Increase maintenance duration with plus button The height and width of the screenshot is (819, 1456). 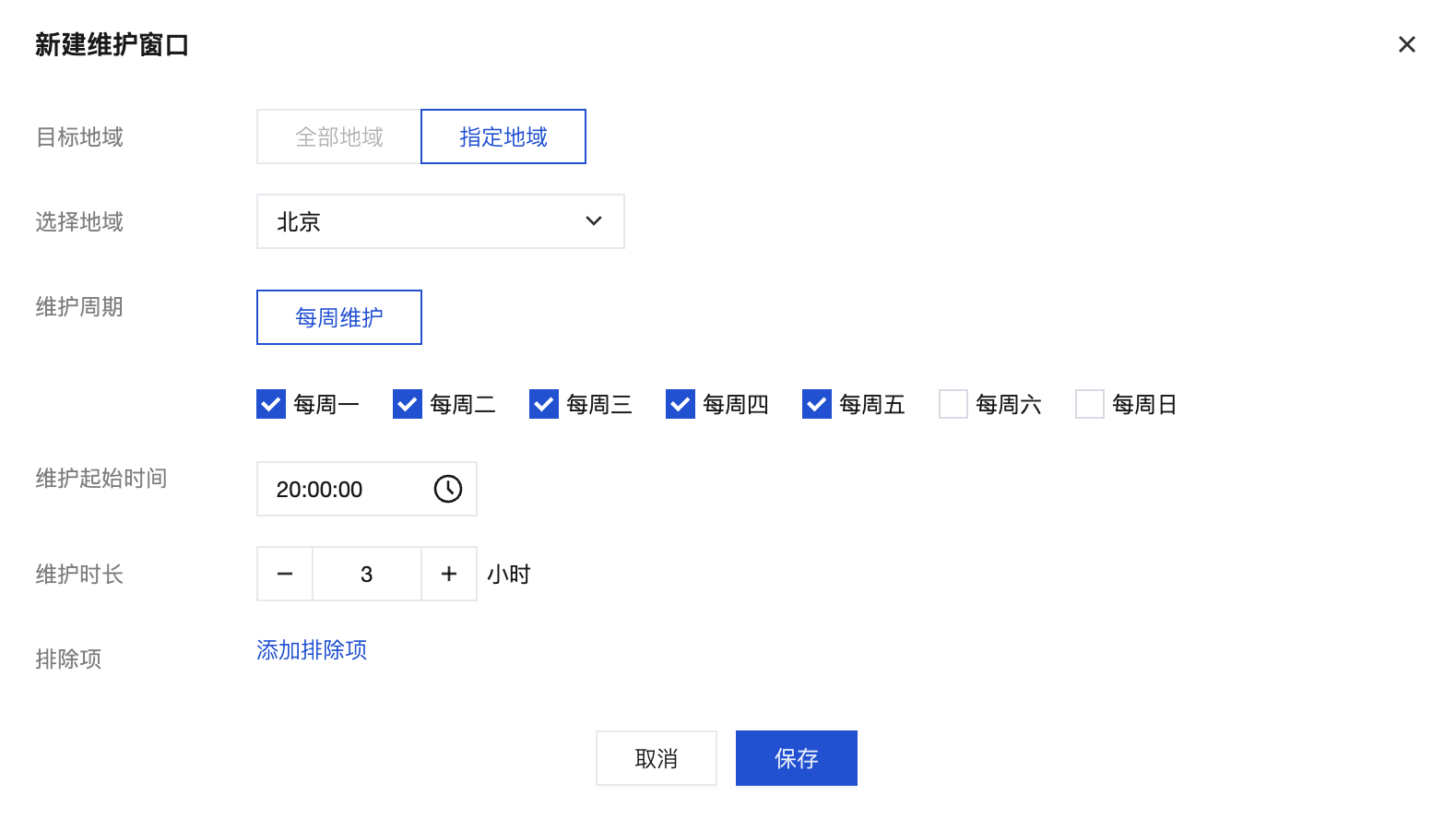click(x=449, y=574)
